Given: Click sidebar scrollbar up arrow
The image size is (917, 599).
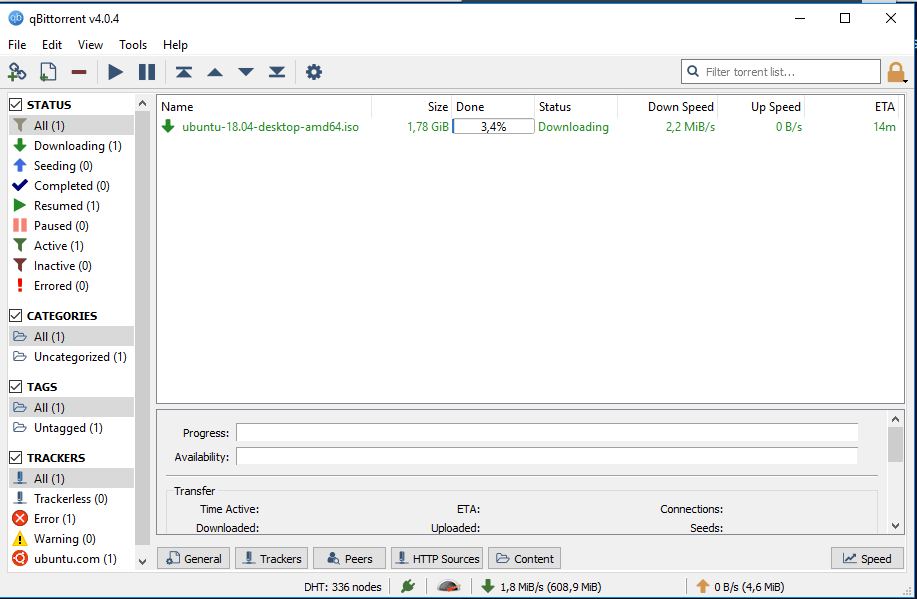Looking at the screenshot, I should [142, 104].
